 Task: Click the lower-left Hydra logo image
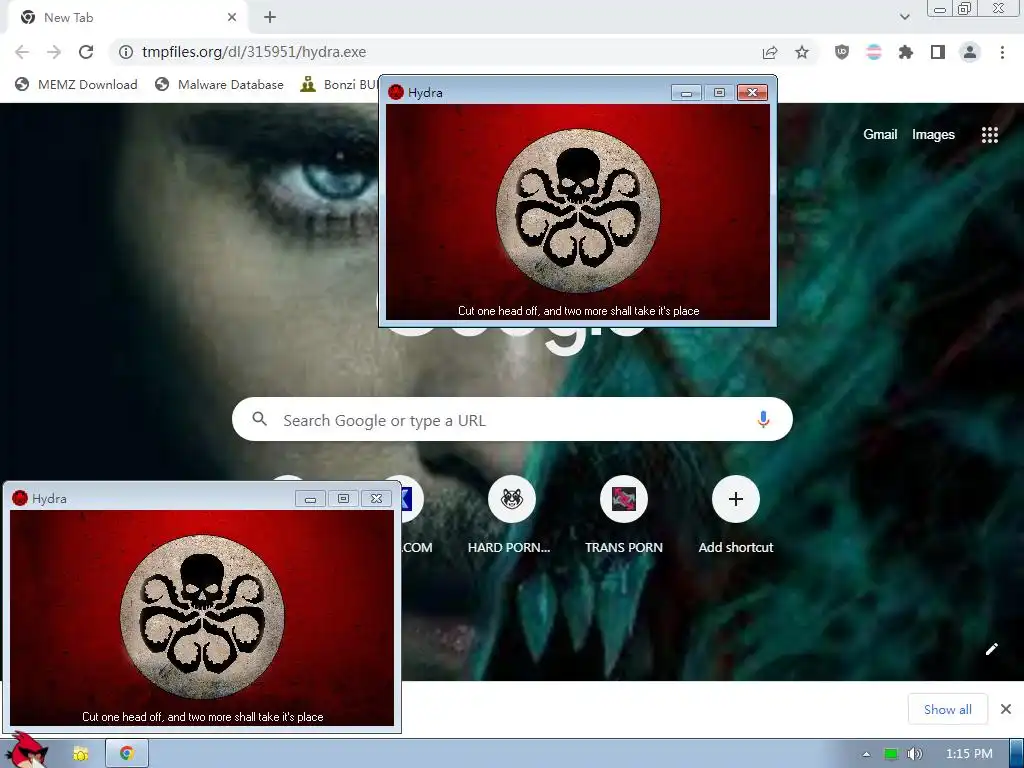point(202,617)
